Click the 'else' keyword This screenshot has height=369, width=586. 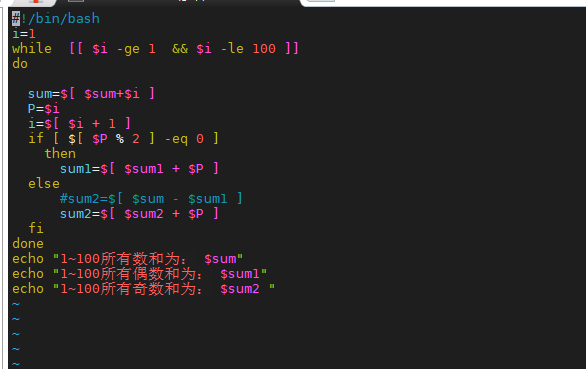(44, 184)
